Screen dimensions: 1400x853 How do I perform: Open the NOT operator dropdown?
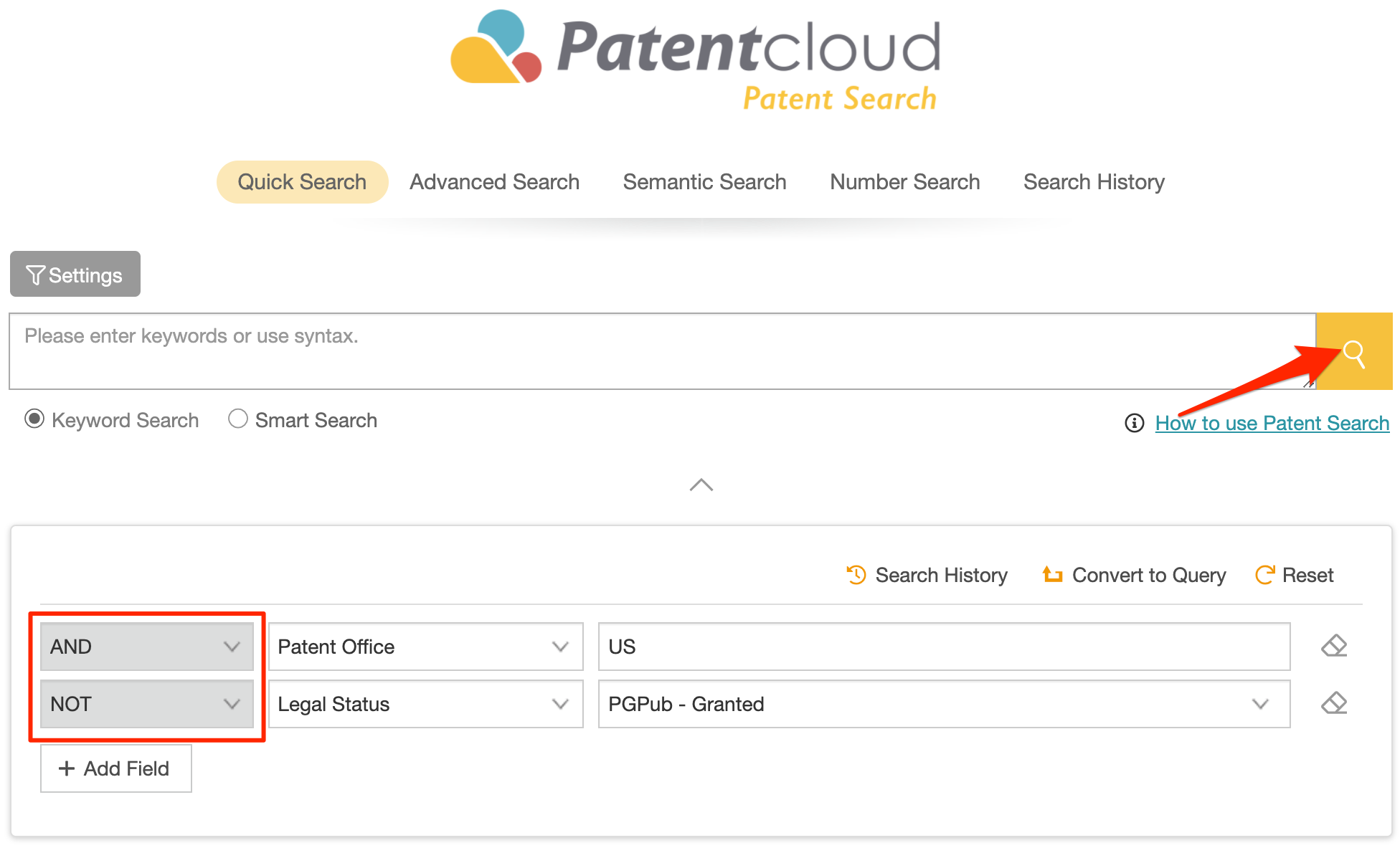coord(147,704)
